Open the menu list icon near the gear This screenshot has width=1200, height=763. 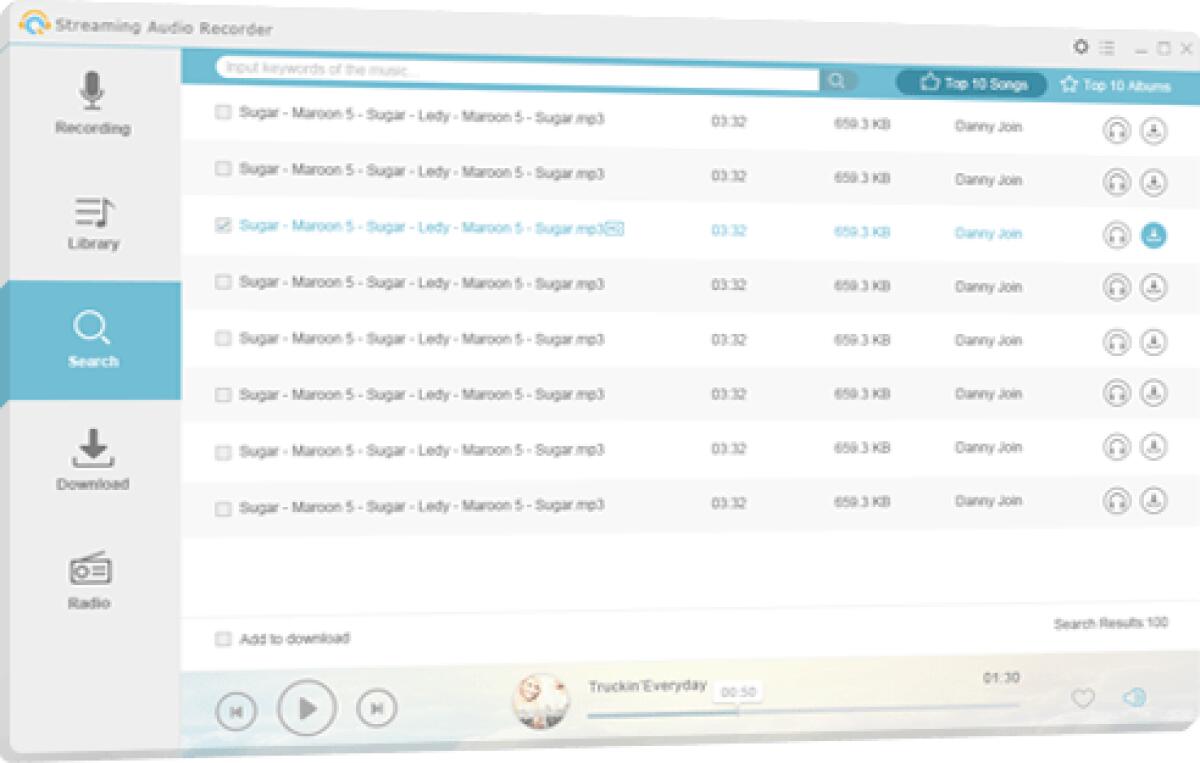(1106, 46)
